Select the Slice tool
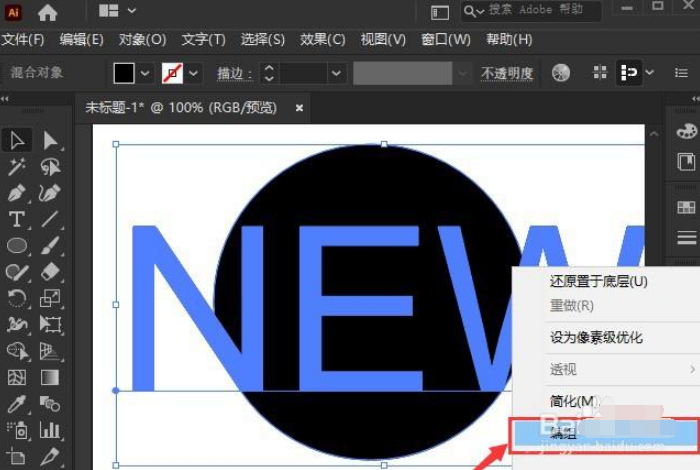Viewport: 700px width, 470px height. click(50, 457)
